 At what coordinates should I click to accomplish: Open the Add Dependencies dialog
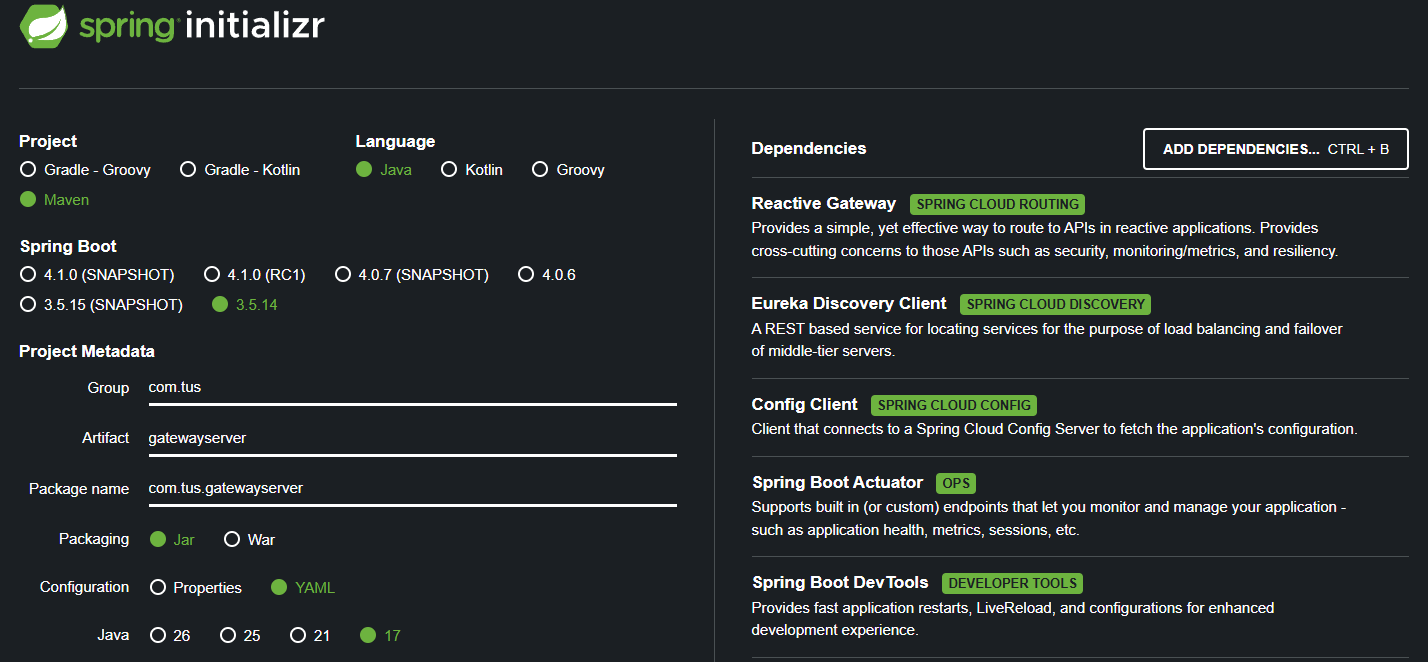tap(1276, 149)
